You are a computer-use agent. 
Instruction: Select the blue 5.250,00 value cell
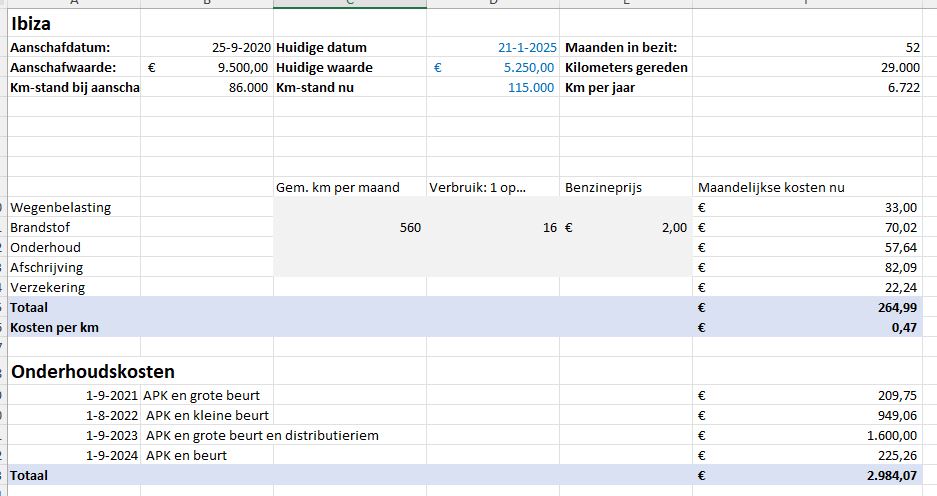493,68
